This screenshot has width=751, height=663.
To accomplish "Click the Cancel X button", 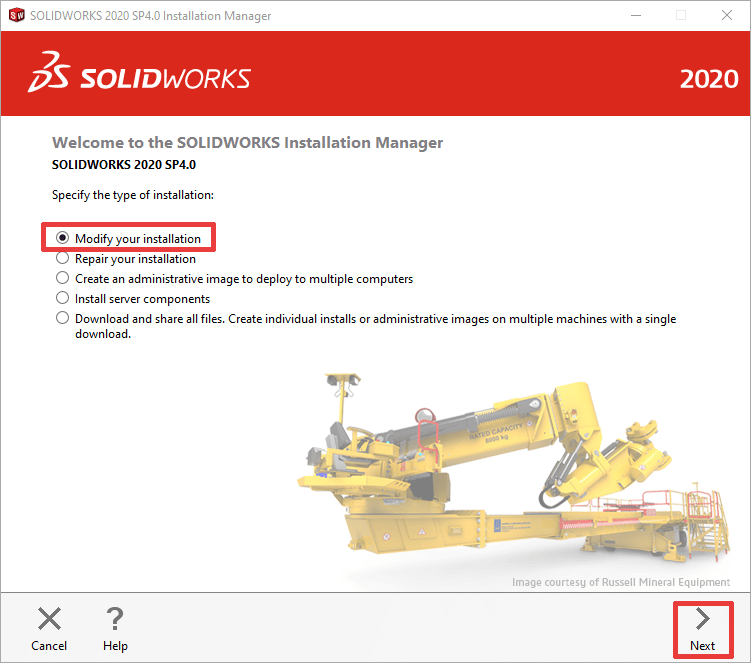I will 49,629.
